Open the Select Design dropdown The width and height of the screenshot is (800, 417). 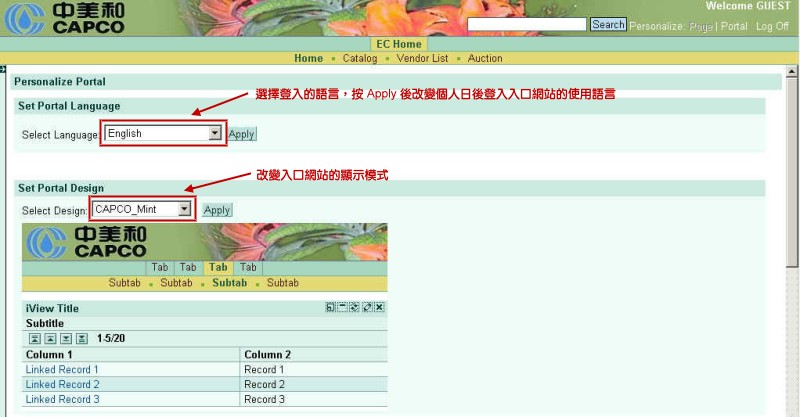pyautogui.click(x=183, y=210)
